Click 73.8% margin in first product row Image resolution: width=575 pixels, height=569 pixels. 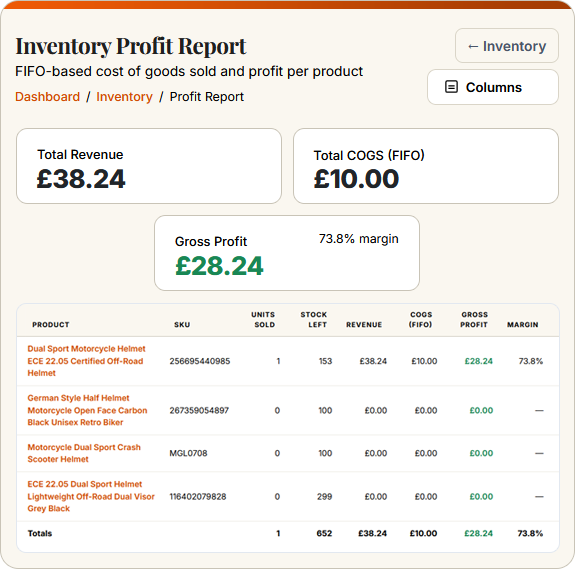point(530,361)
